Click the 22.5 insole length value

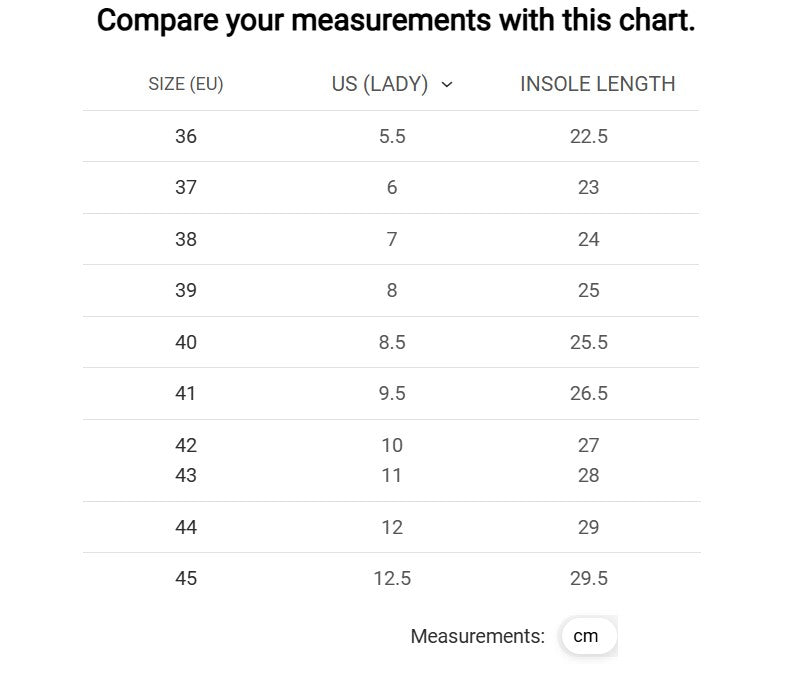(x=588, y=136)
